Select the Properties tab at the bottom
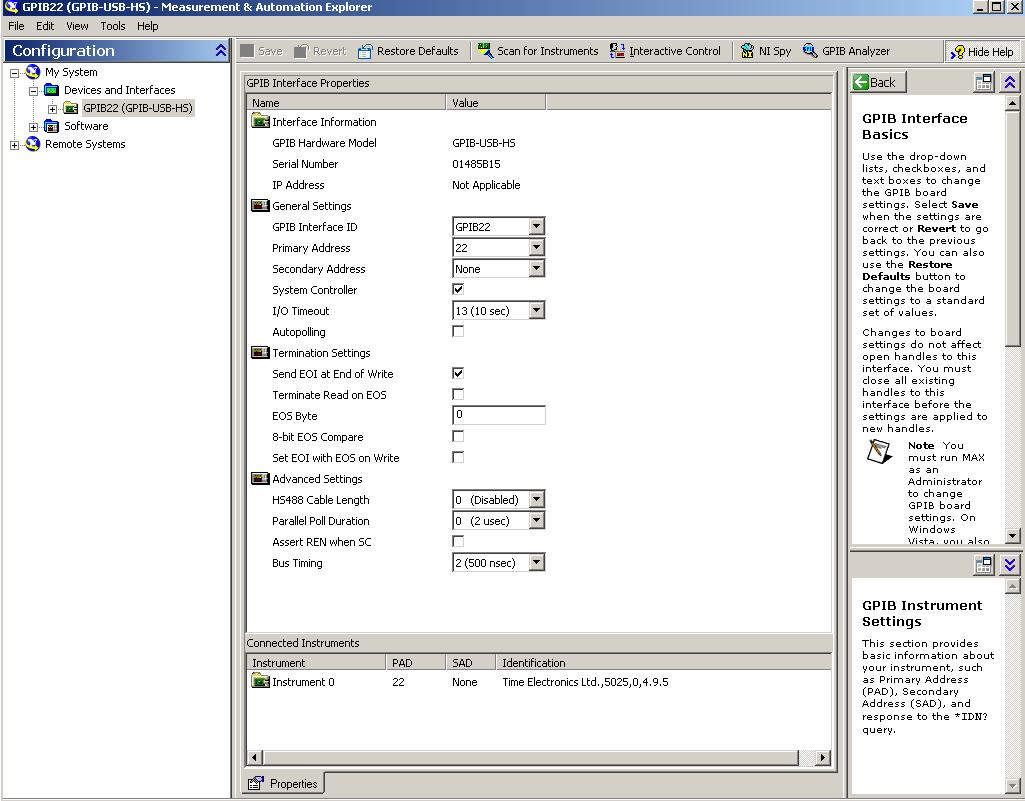Viewport: 1025px width, 801px height. [x=284, y=784]
